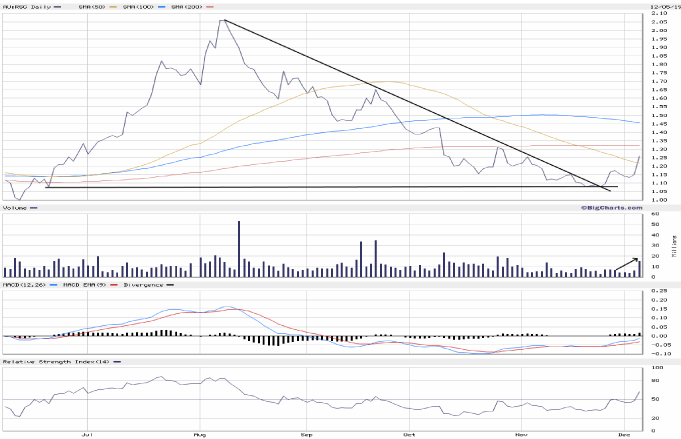681x439 pixels.
Task: Click the Volume panel label
Action: point(16,208)
